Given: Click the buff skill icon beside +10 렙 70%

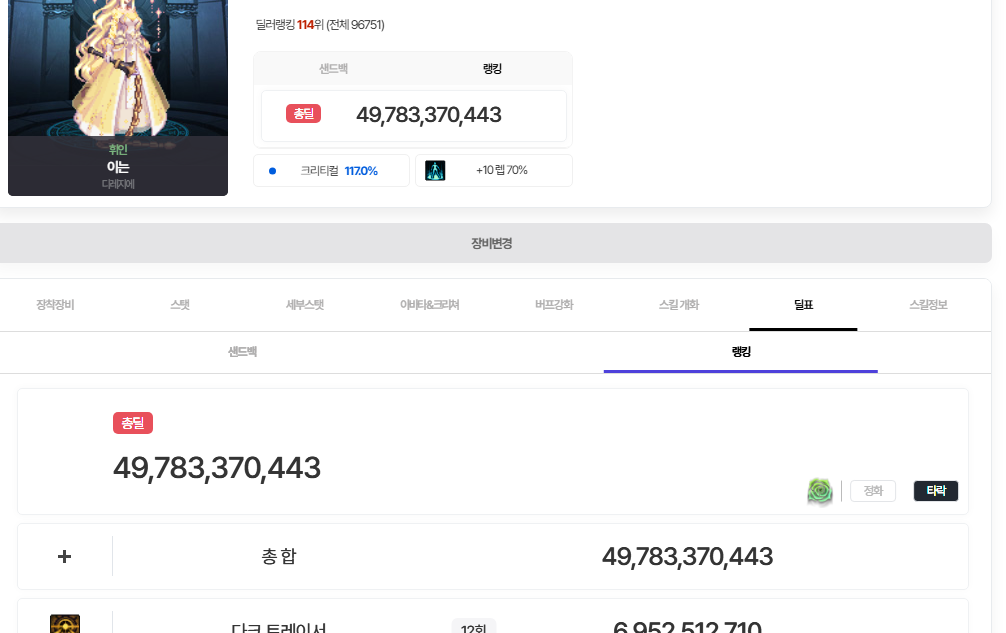Looking at the screenshot, I should [435, 170].
